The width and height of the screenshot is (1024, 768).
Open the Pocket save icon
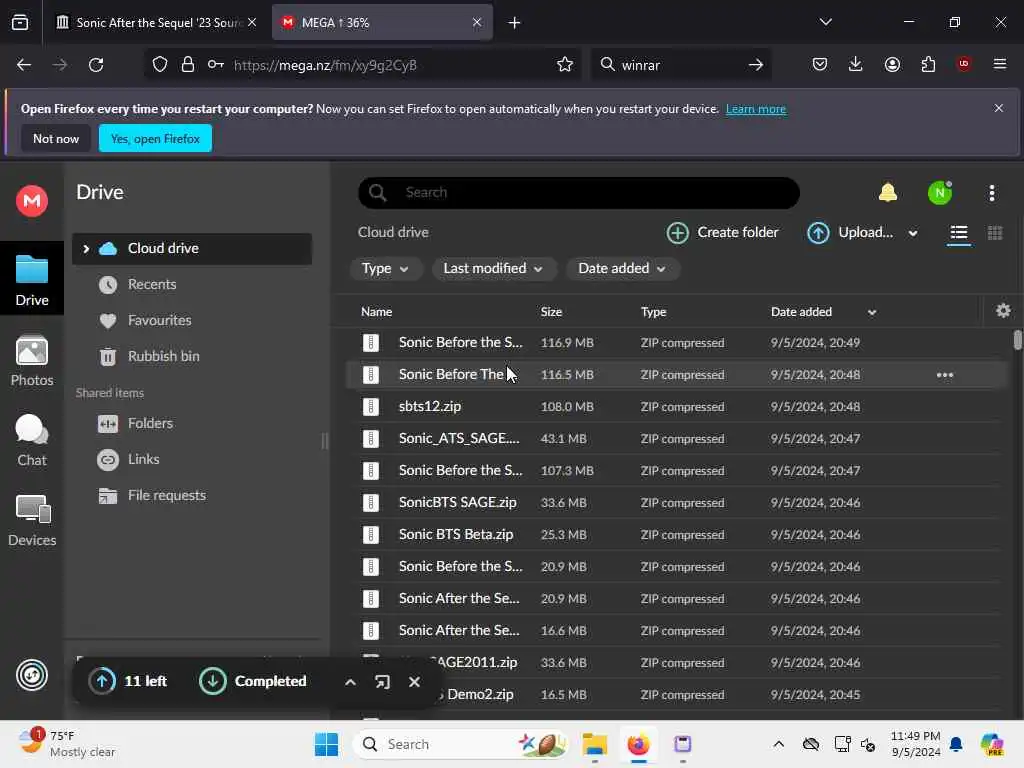[820, 64]
